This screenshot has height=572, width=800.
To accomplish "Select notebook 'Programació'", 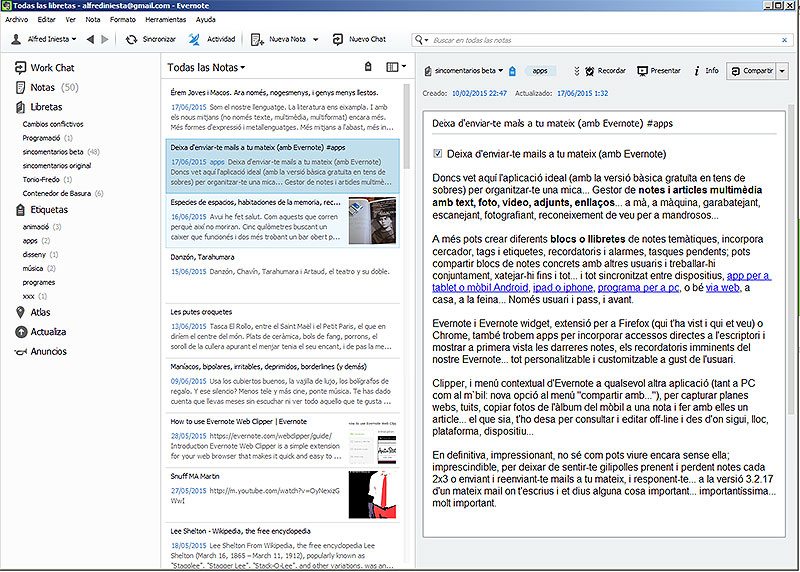I will click(47, 138).
